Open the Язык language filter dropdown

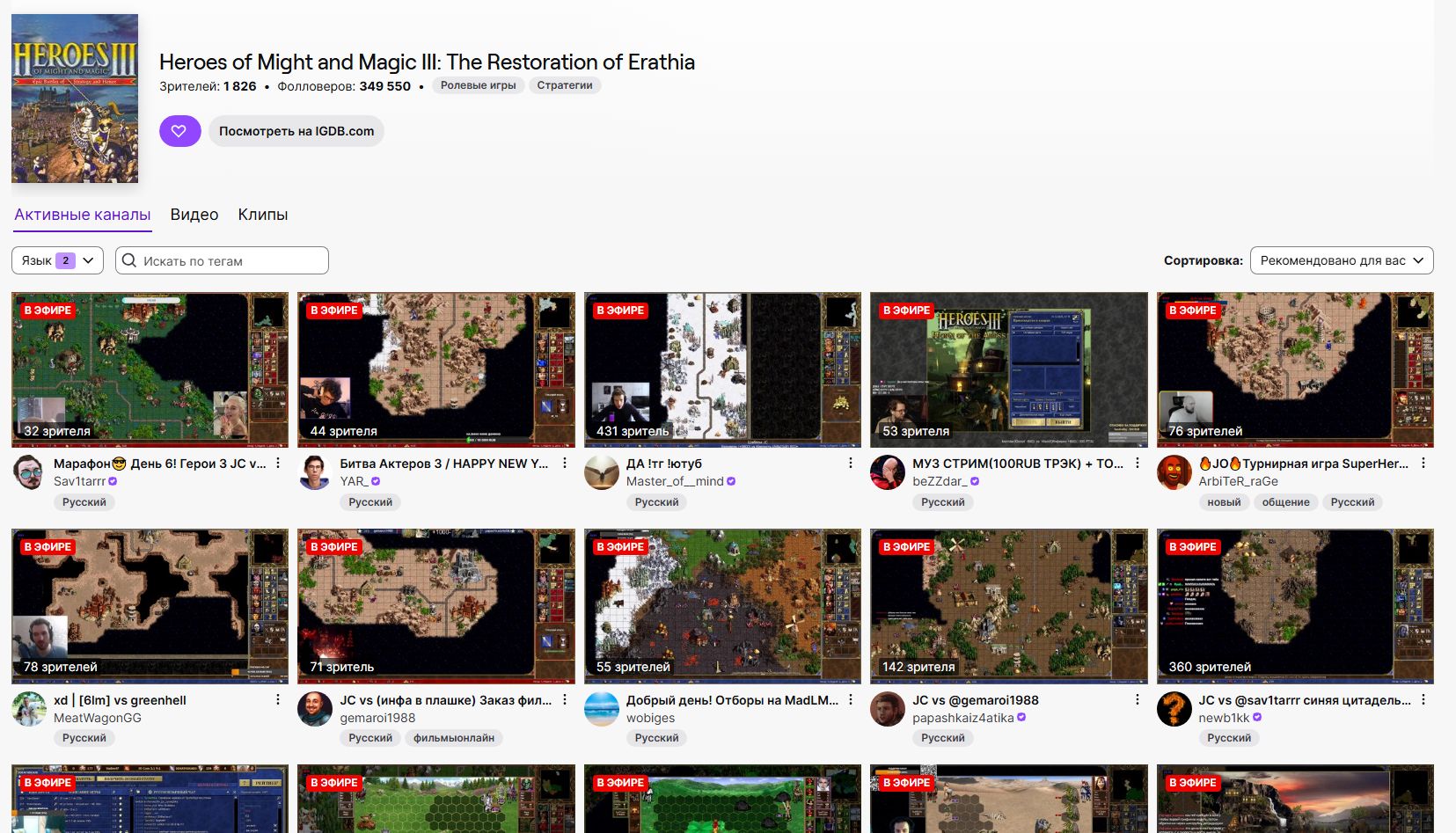pos(57,260)
